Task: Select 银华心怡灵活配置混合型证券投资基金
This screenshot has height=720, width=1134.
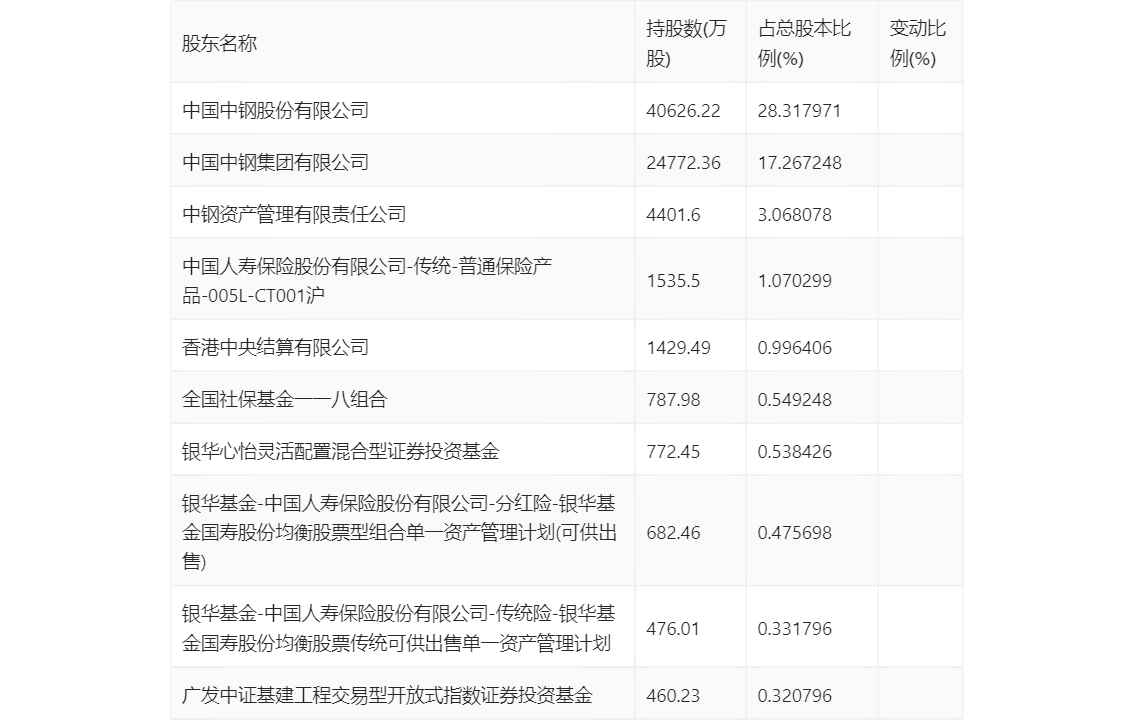Action: point(341,452)
